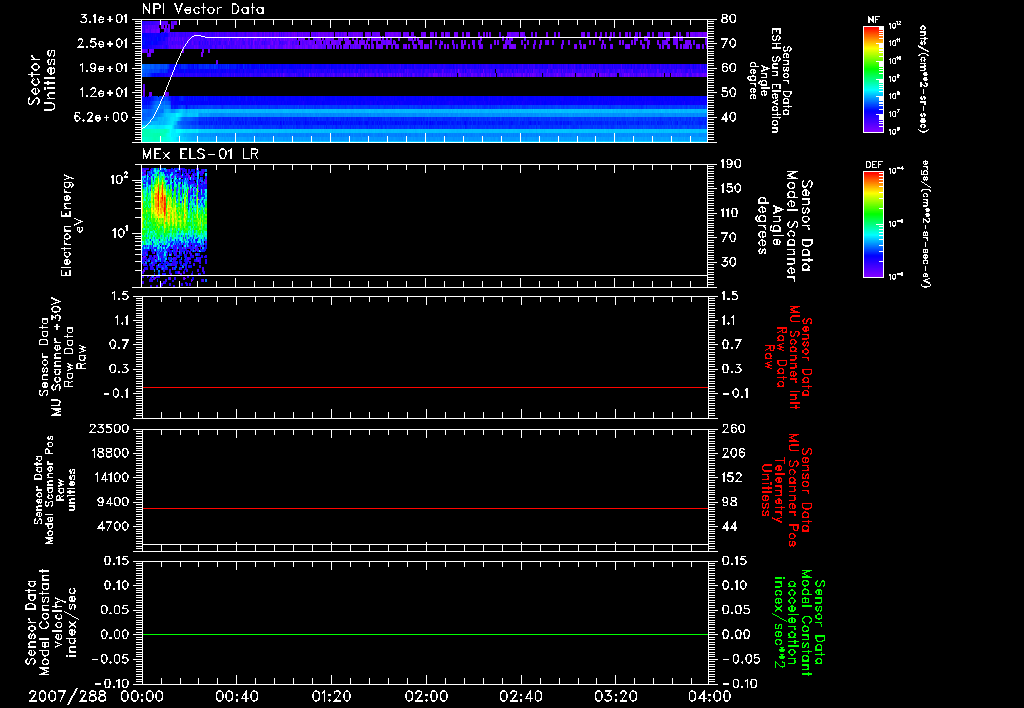Click the '00:40' time tick label
Viewport: 1024px width, 708px height.
tap(236, 697)
